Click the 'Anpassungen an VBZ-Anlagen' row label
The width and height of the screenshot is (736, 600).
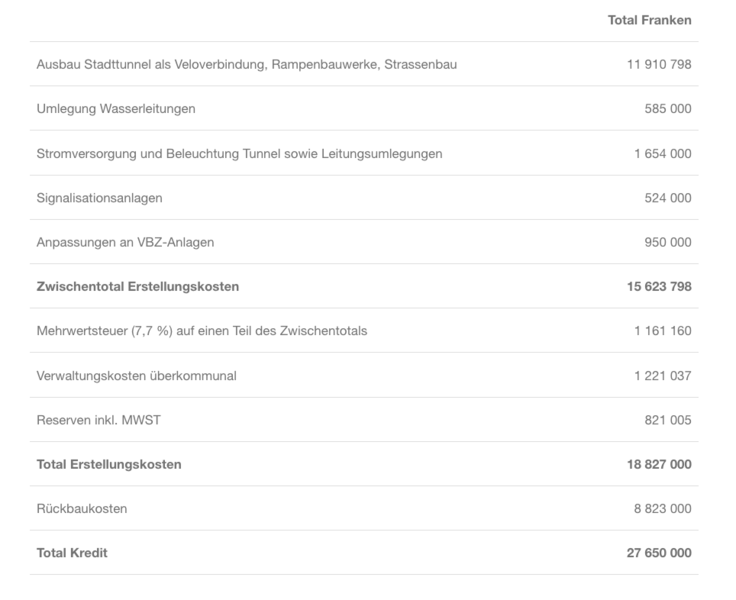(125, 242)
